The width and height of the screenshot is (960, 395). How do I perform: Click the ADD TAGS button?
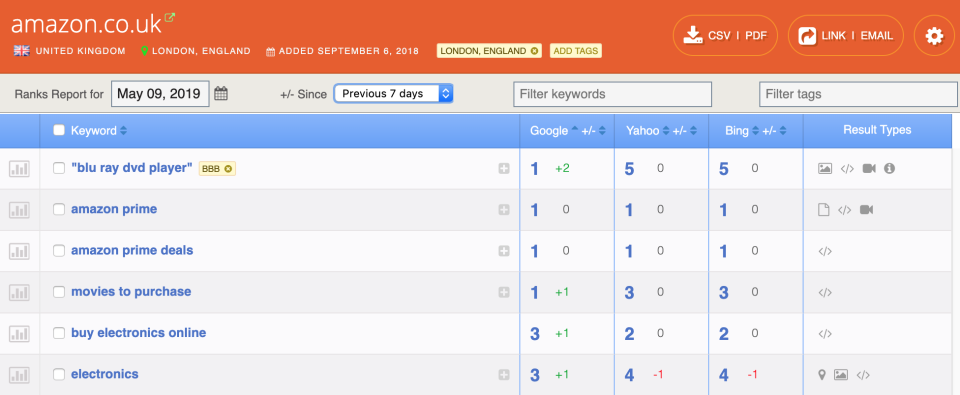click(x=576, y=51)
